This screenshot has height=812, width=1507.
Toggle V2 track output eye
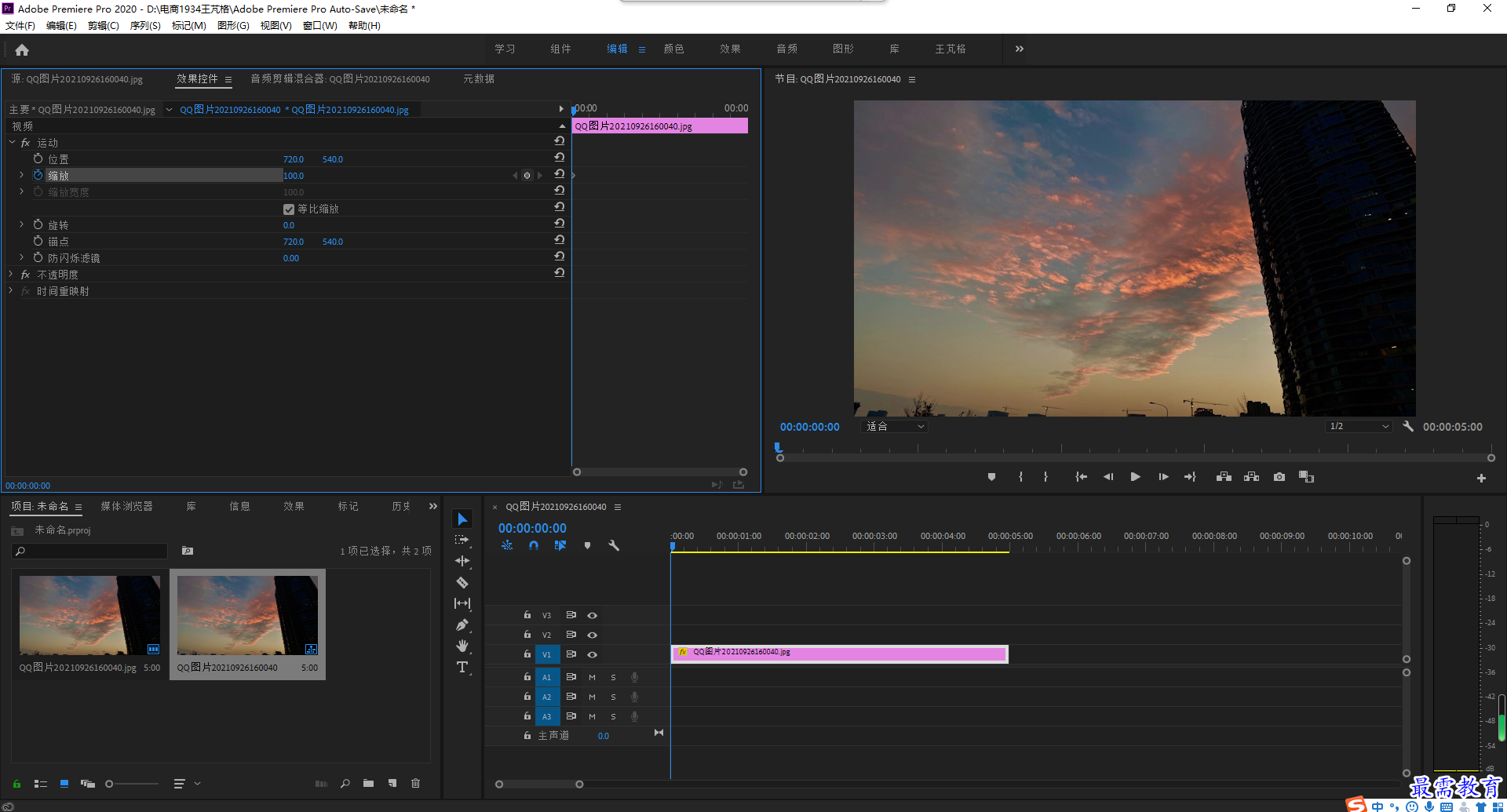tap(593, 635)
